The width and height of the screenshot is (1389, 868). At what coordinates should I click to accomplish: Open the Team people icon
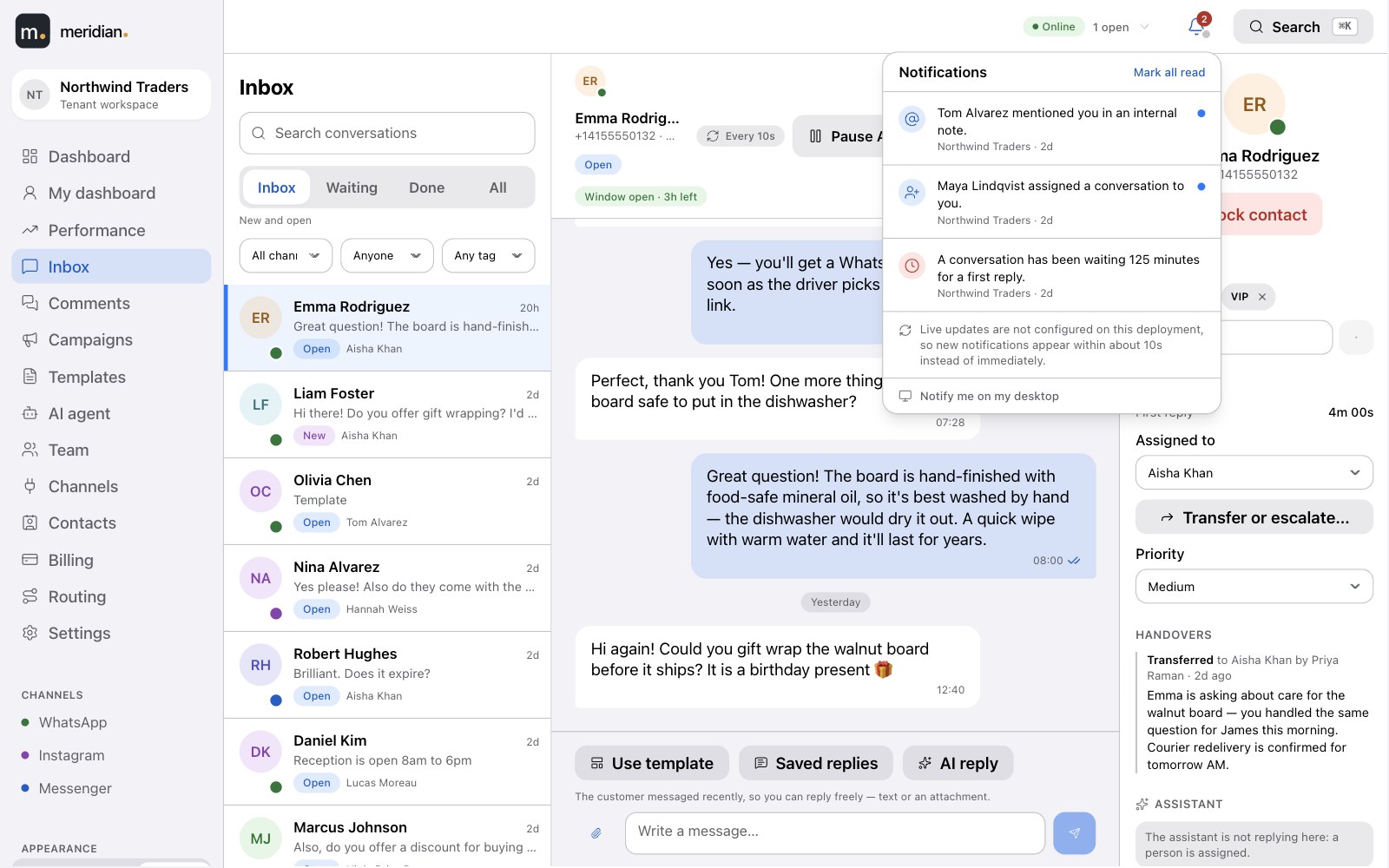[x=30, y=450]
